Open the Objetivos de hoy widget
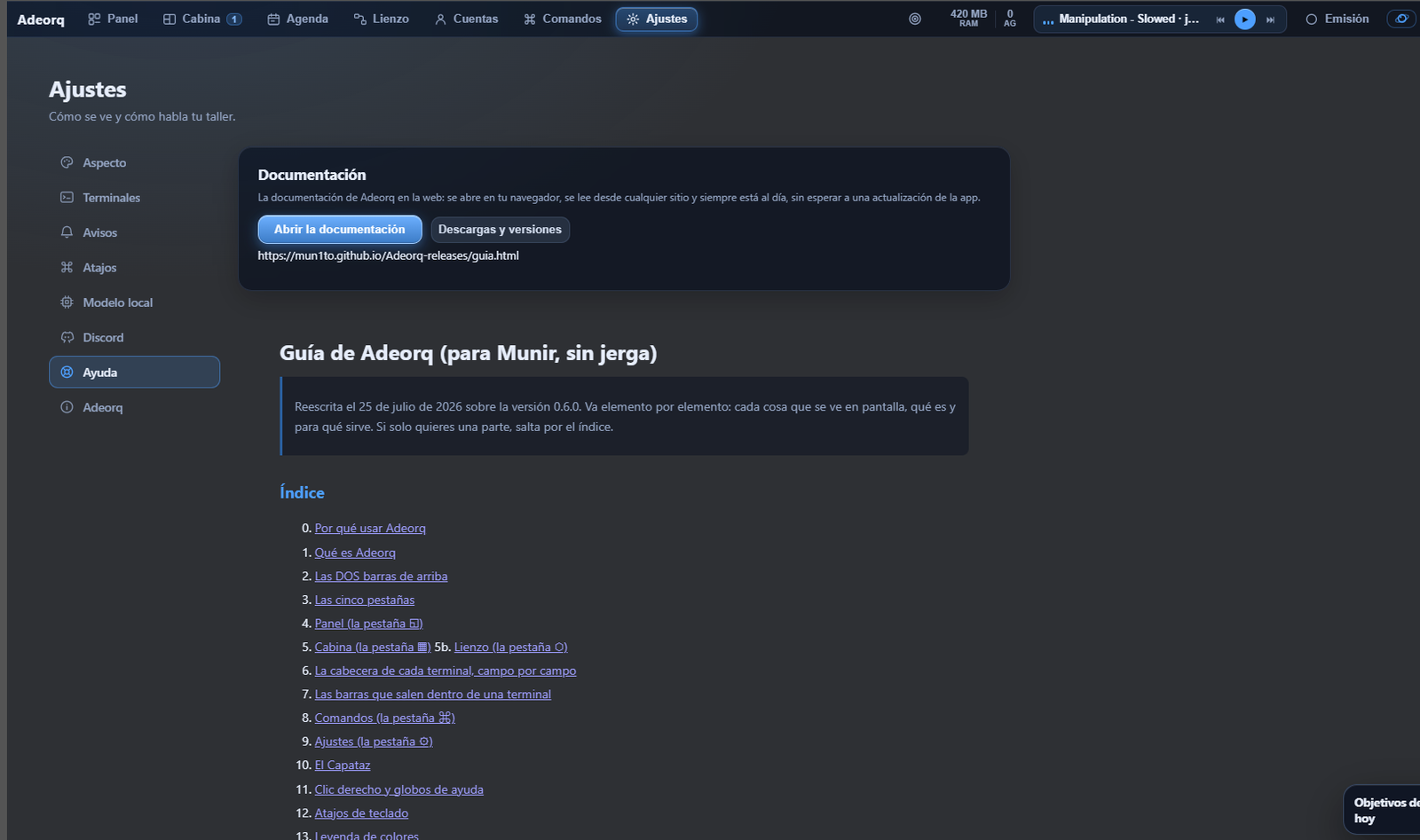1420x840 pixels. pyautogui.click(x=1383, y=810)
